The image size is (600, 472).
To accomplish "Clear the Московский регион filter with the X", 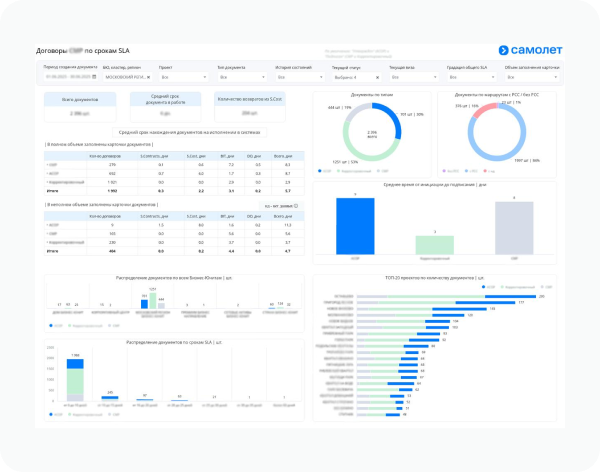I will [148, 77].
